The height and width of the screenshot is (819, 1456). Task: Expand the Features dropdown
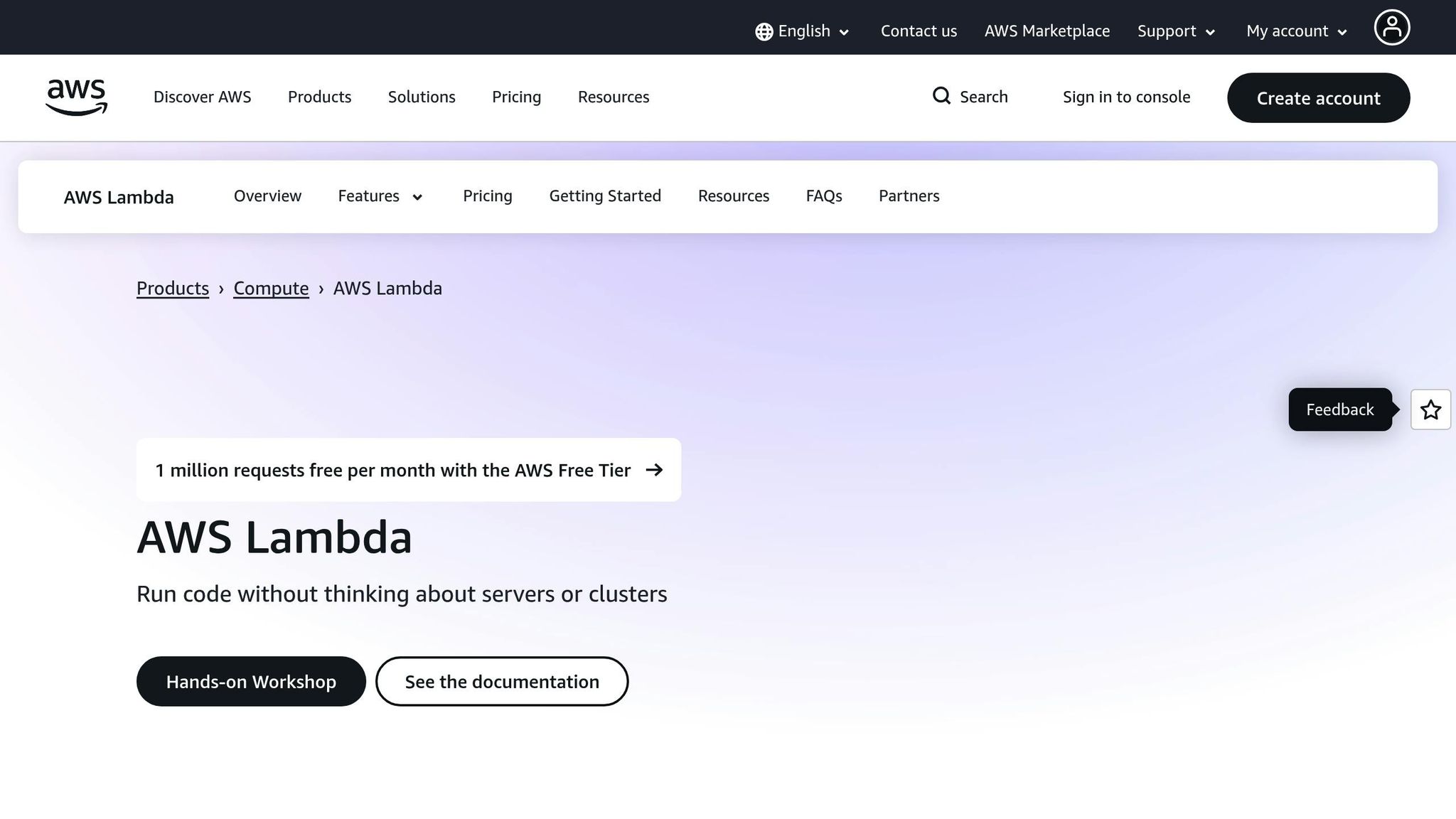click(380, 196)
